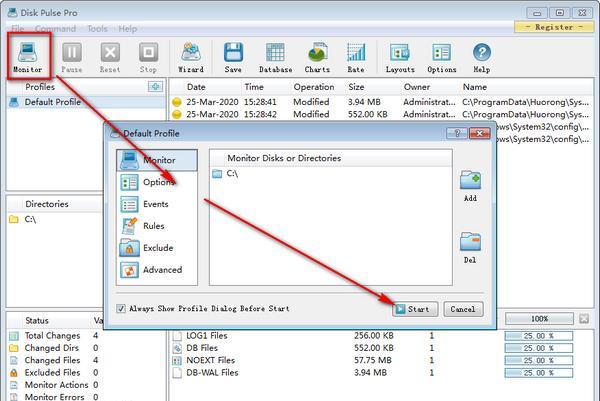Click the Status column header
The image size is (600, 401).
[x=37, y=320]
